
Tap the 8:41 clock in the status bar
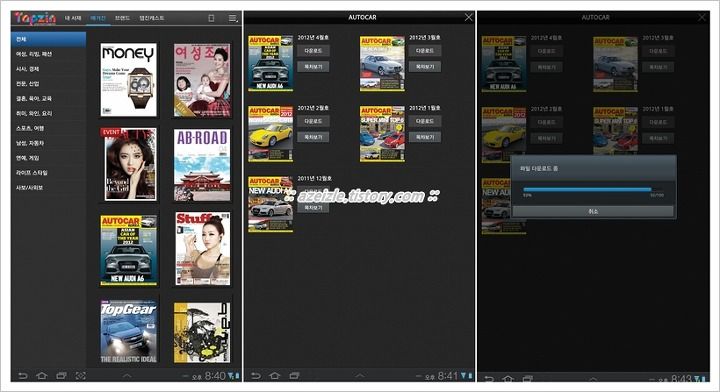(448, 376)
